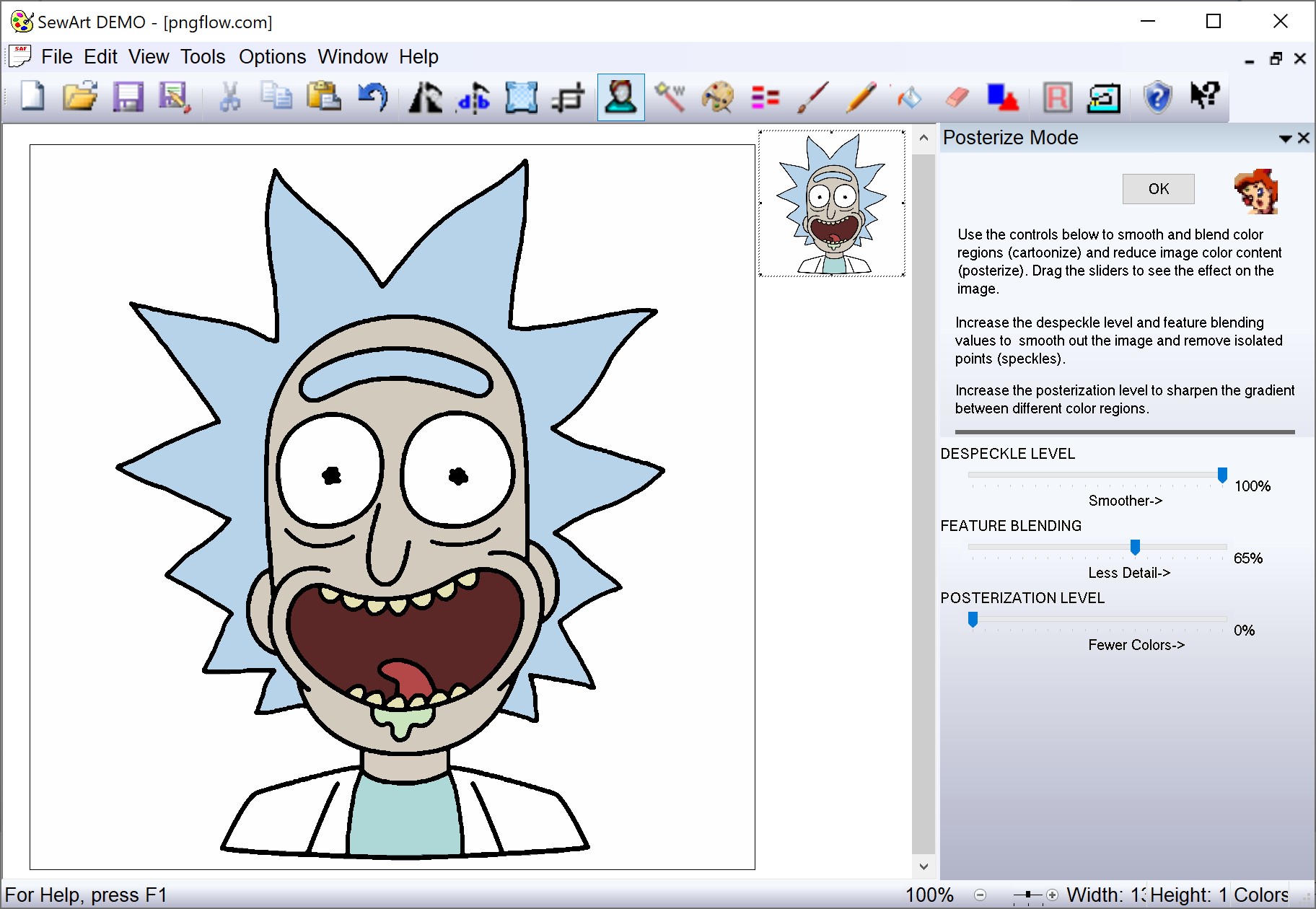
Task: Save the image with floppy icon
Action: [128, 97]
